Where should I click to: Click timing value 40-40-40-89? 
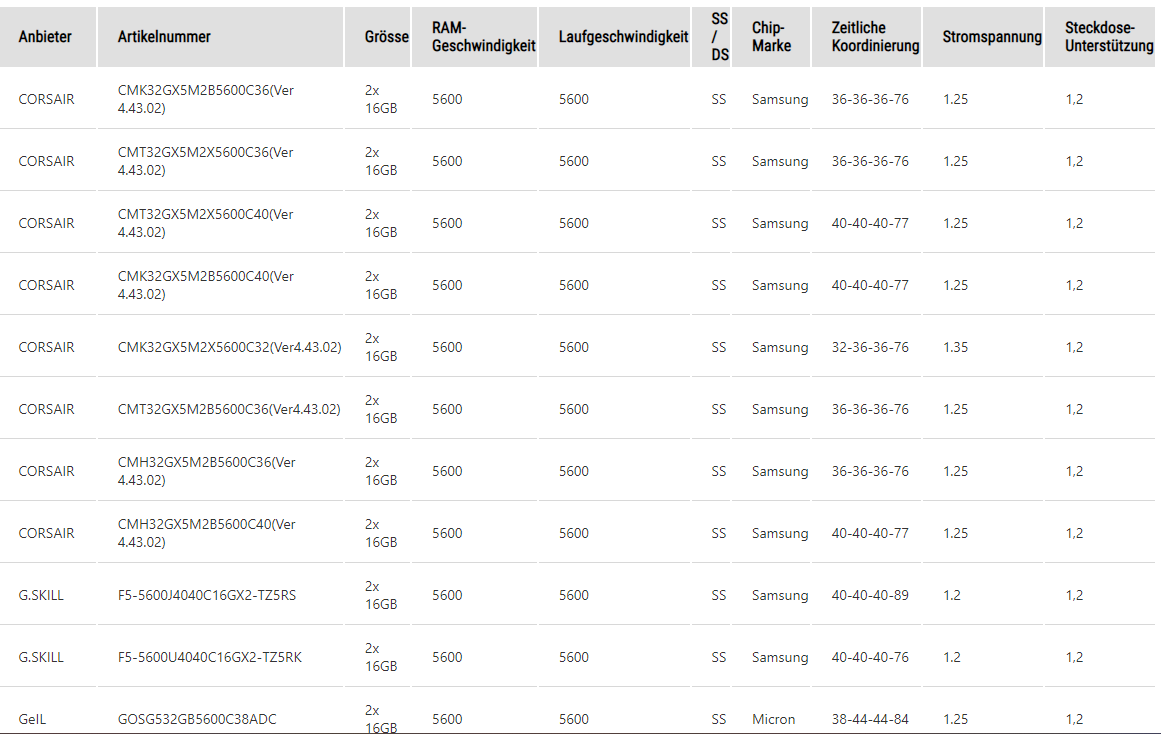click(x=870, y=595)
